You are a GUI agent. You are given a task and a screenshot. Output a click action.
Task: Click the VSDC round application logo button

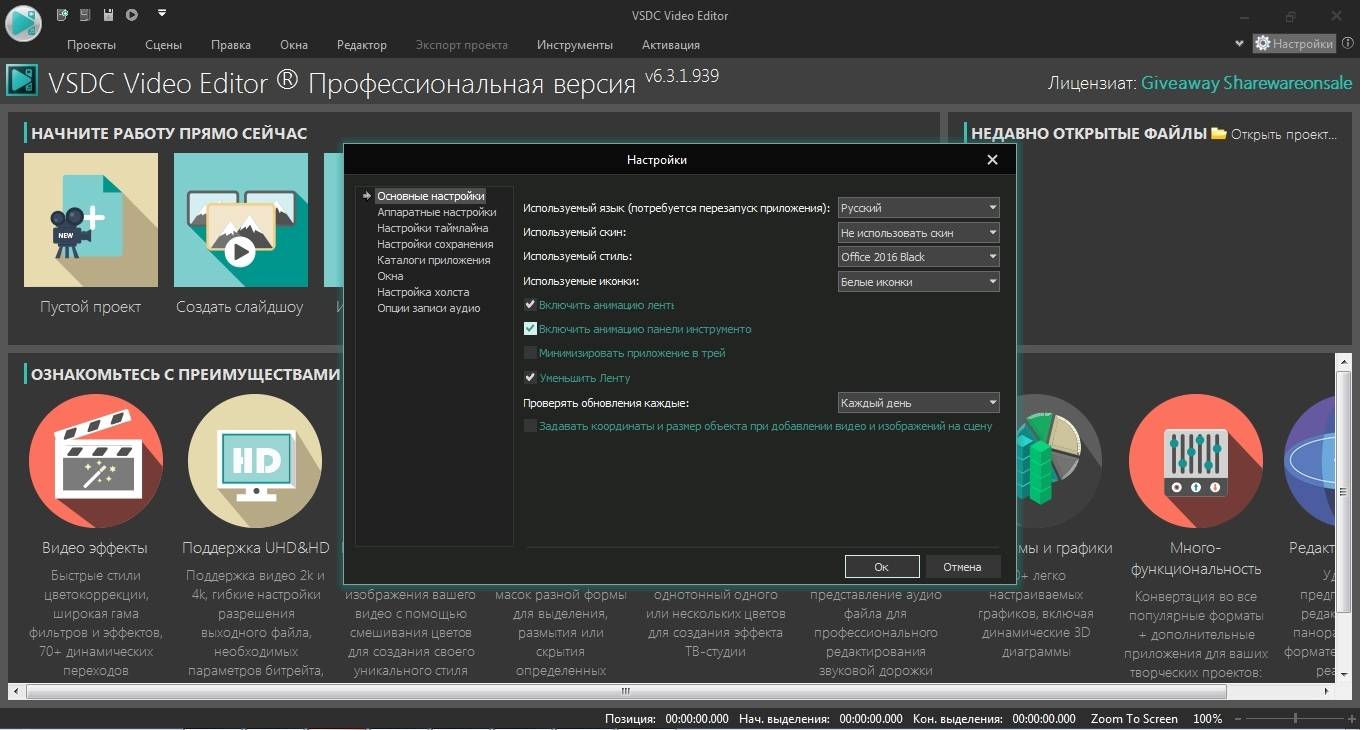[x=22, y=22]
